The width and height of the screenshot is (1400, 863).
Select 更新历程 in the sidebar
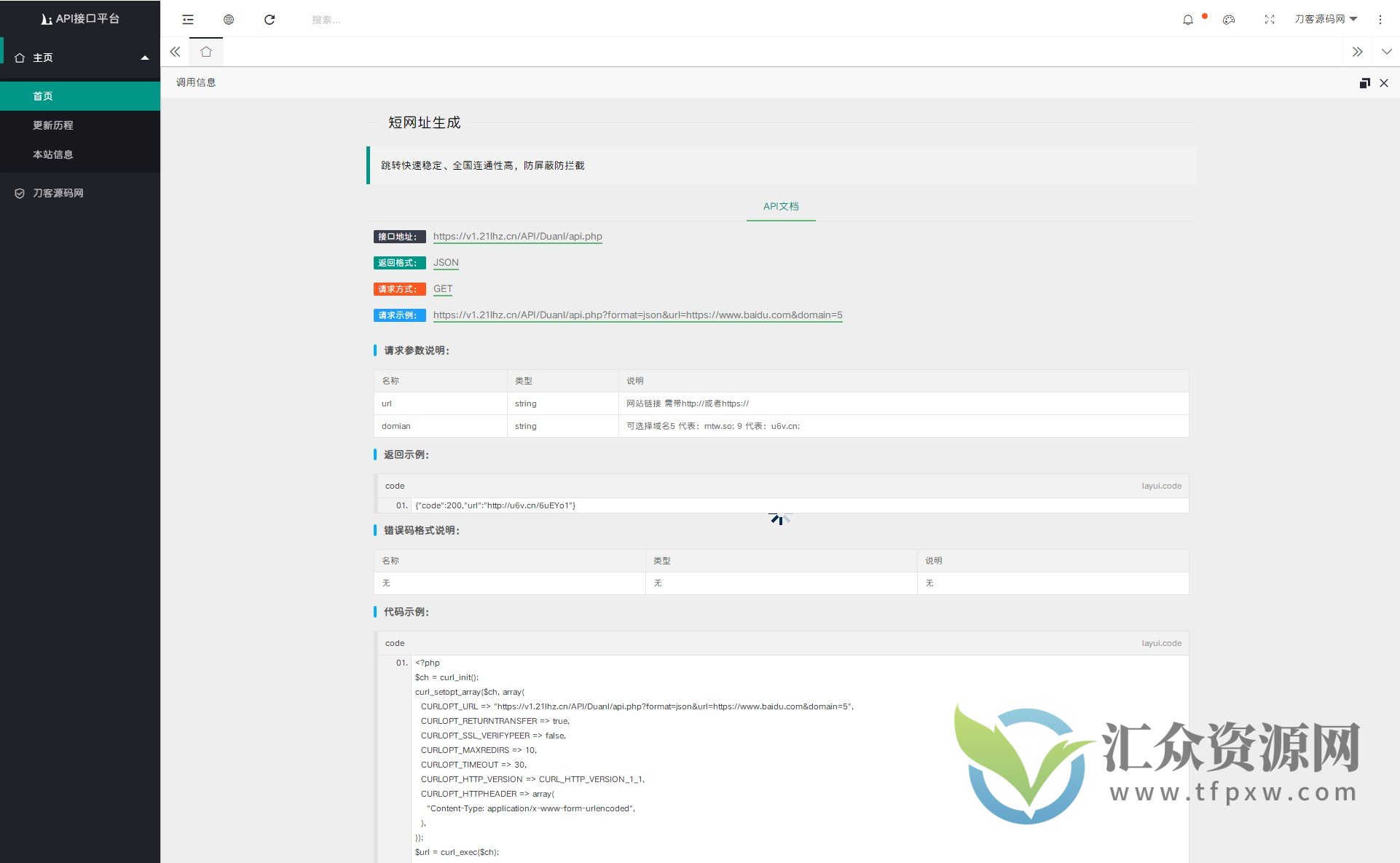click(x=53, y=125)
